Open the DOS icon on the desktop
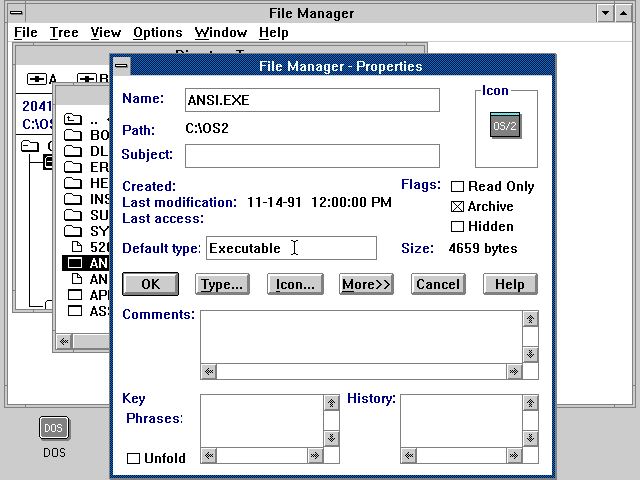The image size is (640, 480). coord(54,428)
